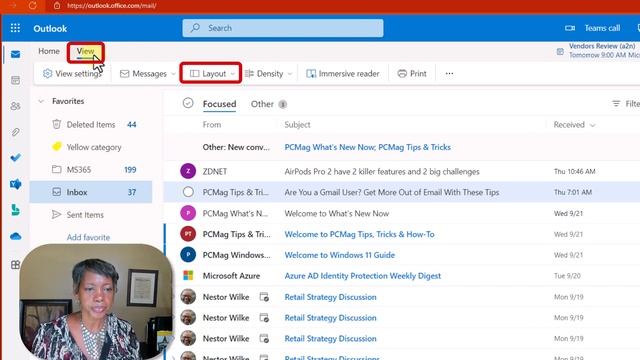The width and height of the screenshot is (640, 360).
Task: Click the Outlook brand title
Action: tap(50, 28)
